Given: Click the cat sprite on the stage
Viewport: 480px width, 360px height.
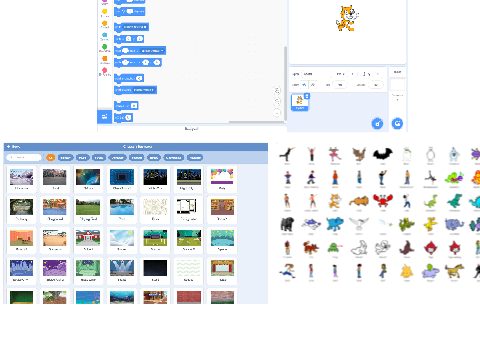Looking at the screenshot, I should (347, 18).
